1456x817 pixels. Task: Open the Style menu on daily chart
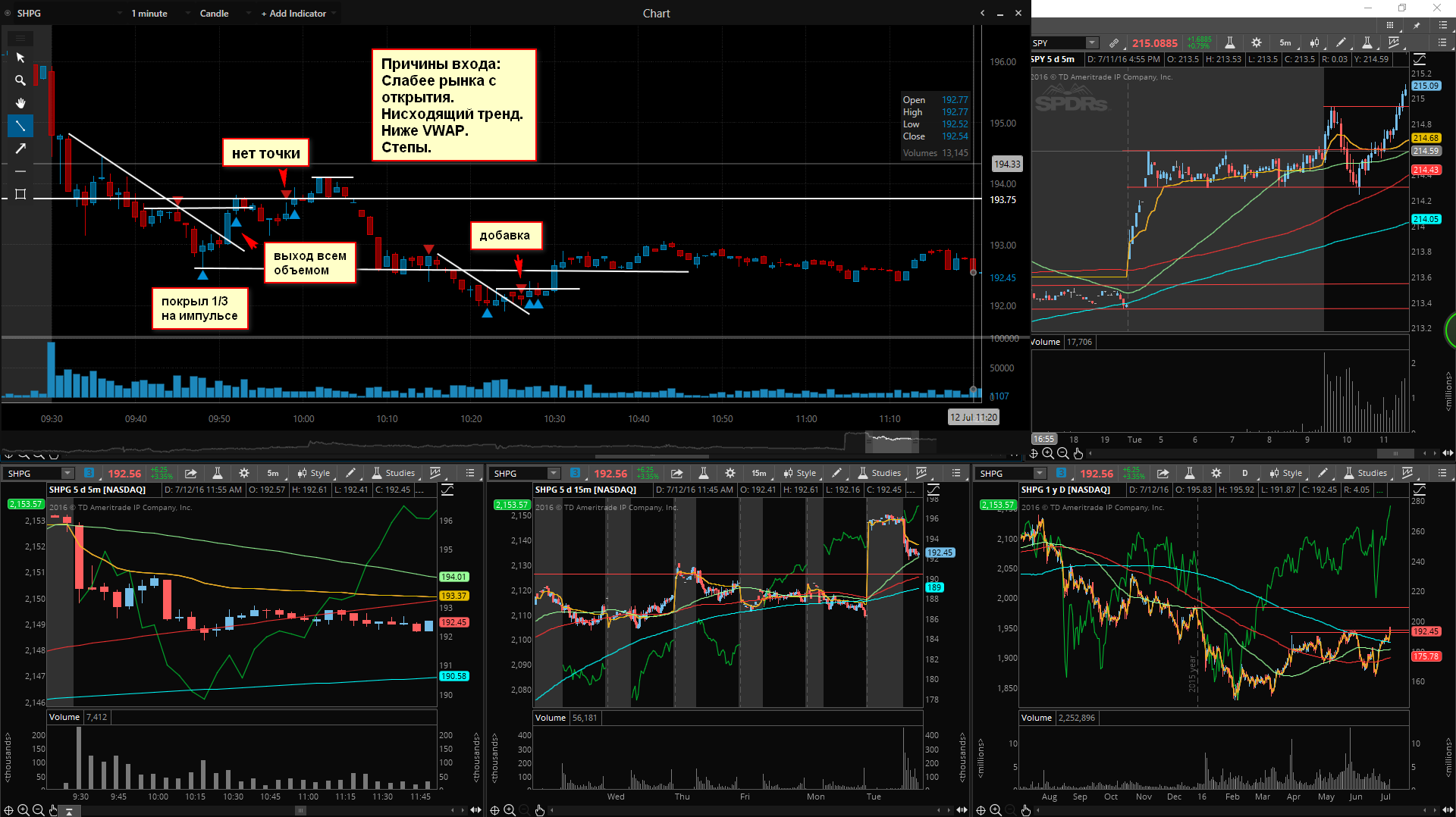pos(1286,473)
